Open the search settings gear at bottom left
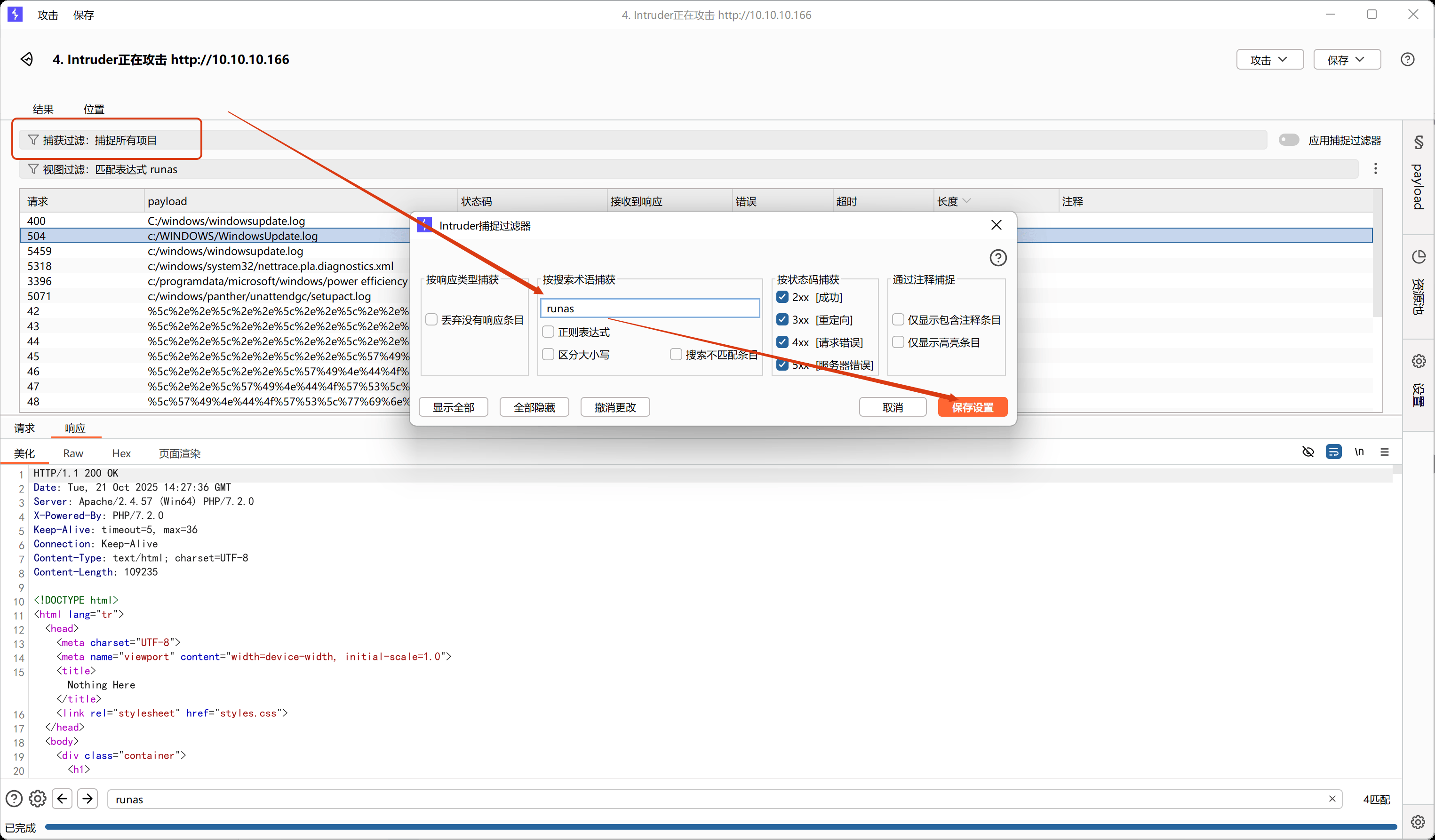Image resolution: width=1435 pixels, height=840 pixels. pyautogui.click(x=37, y=799)
